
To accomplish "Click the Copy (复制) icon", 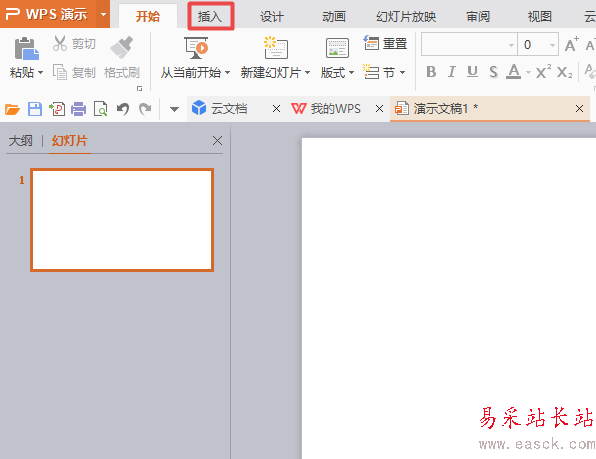I will coord(60,72).
